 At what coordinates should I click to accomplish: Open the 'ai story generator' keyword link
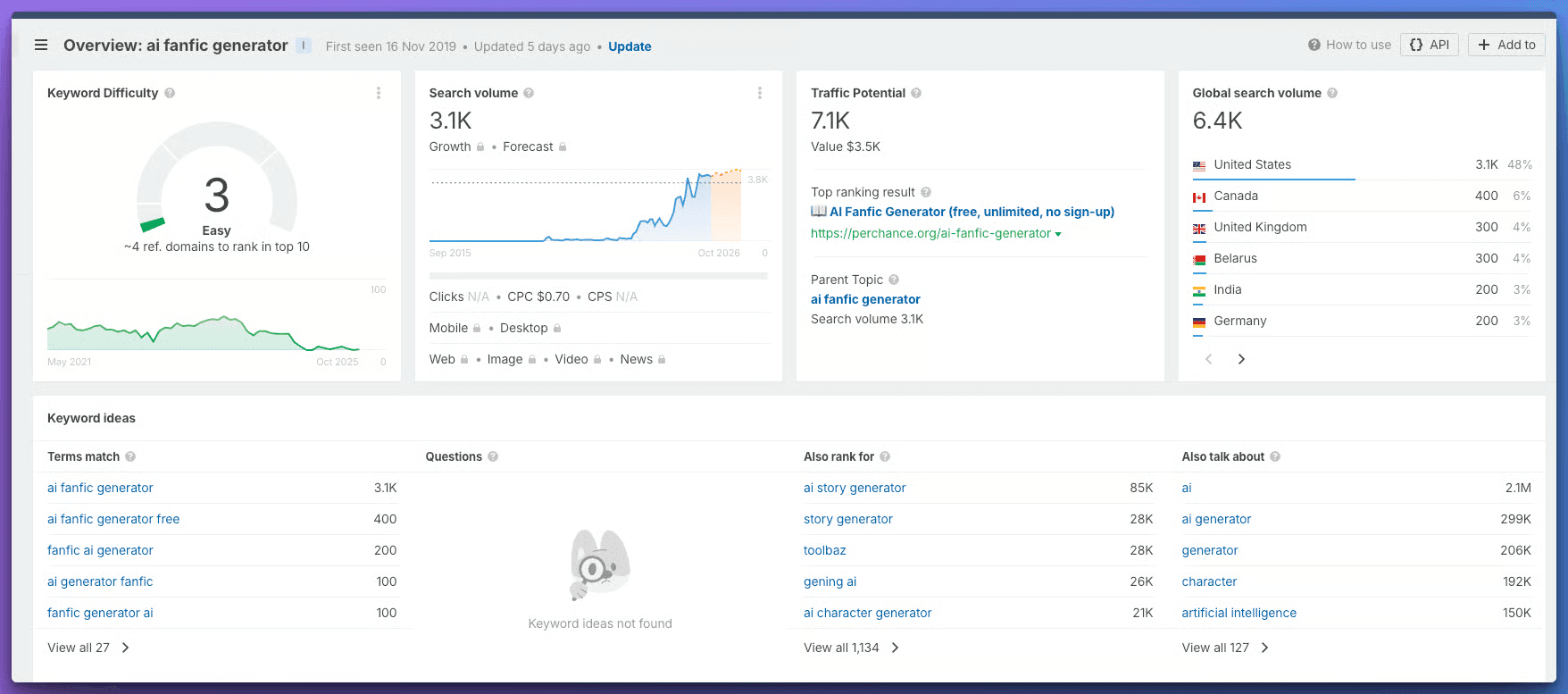[855, 488]
